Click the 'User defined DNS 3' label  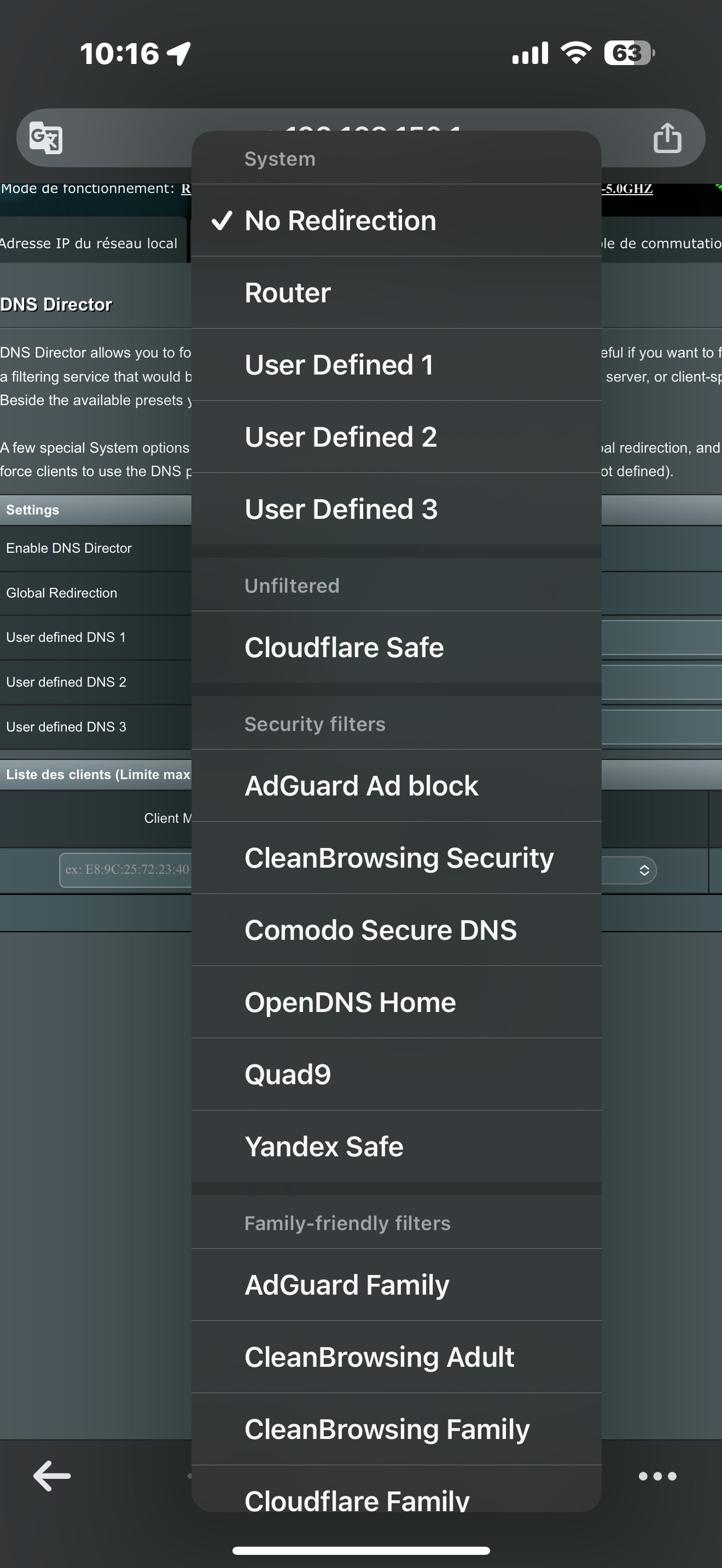coord(66,727)
